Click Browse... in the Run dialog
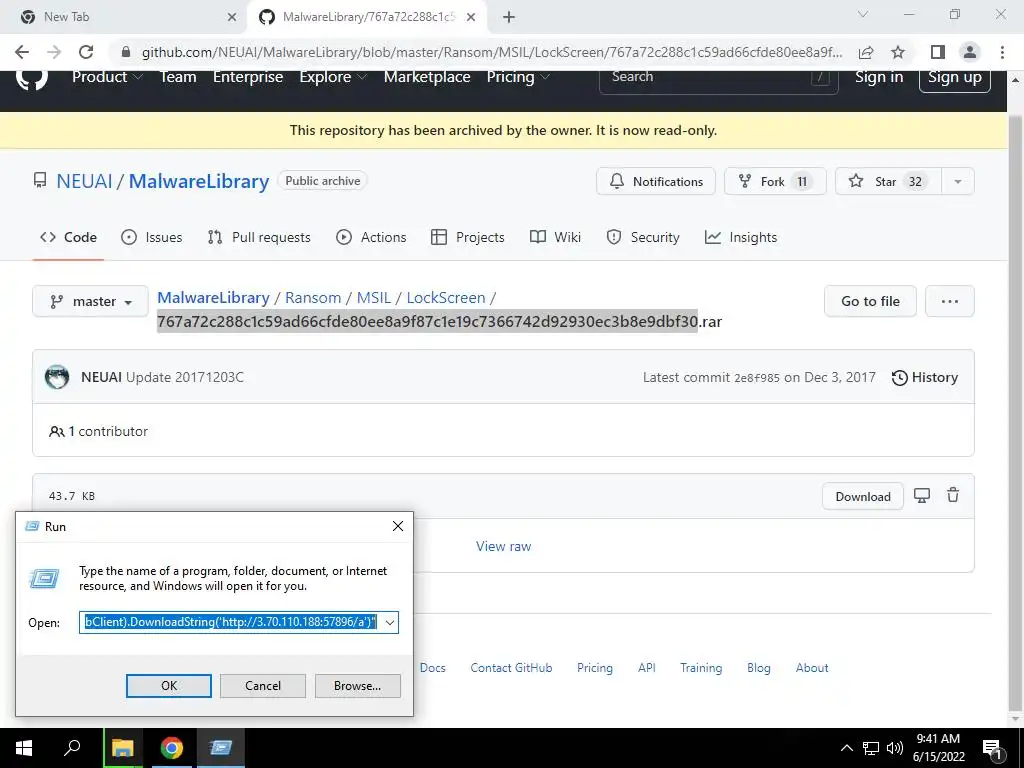The height and width of the screenshot is (768, 1024). pos(357,686)
